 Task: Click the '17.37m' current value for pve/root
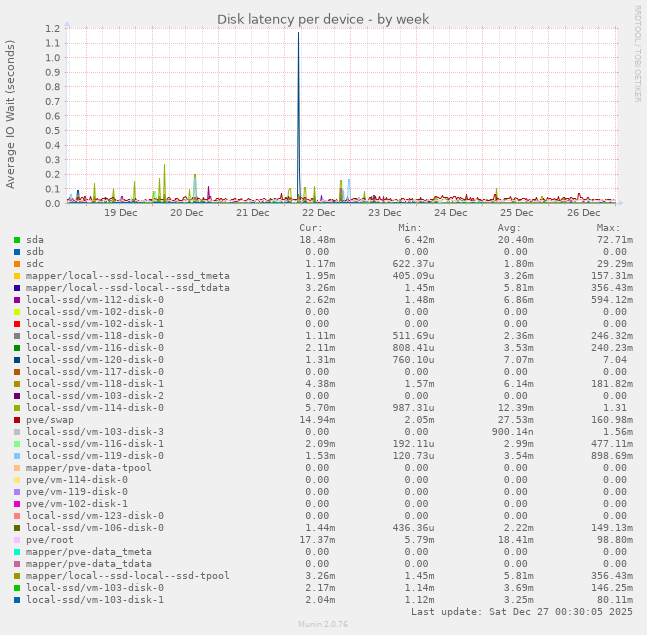(x=317, y=540)
